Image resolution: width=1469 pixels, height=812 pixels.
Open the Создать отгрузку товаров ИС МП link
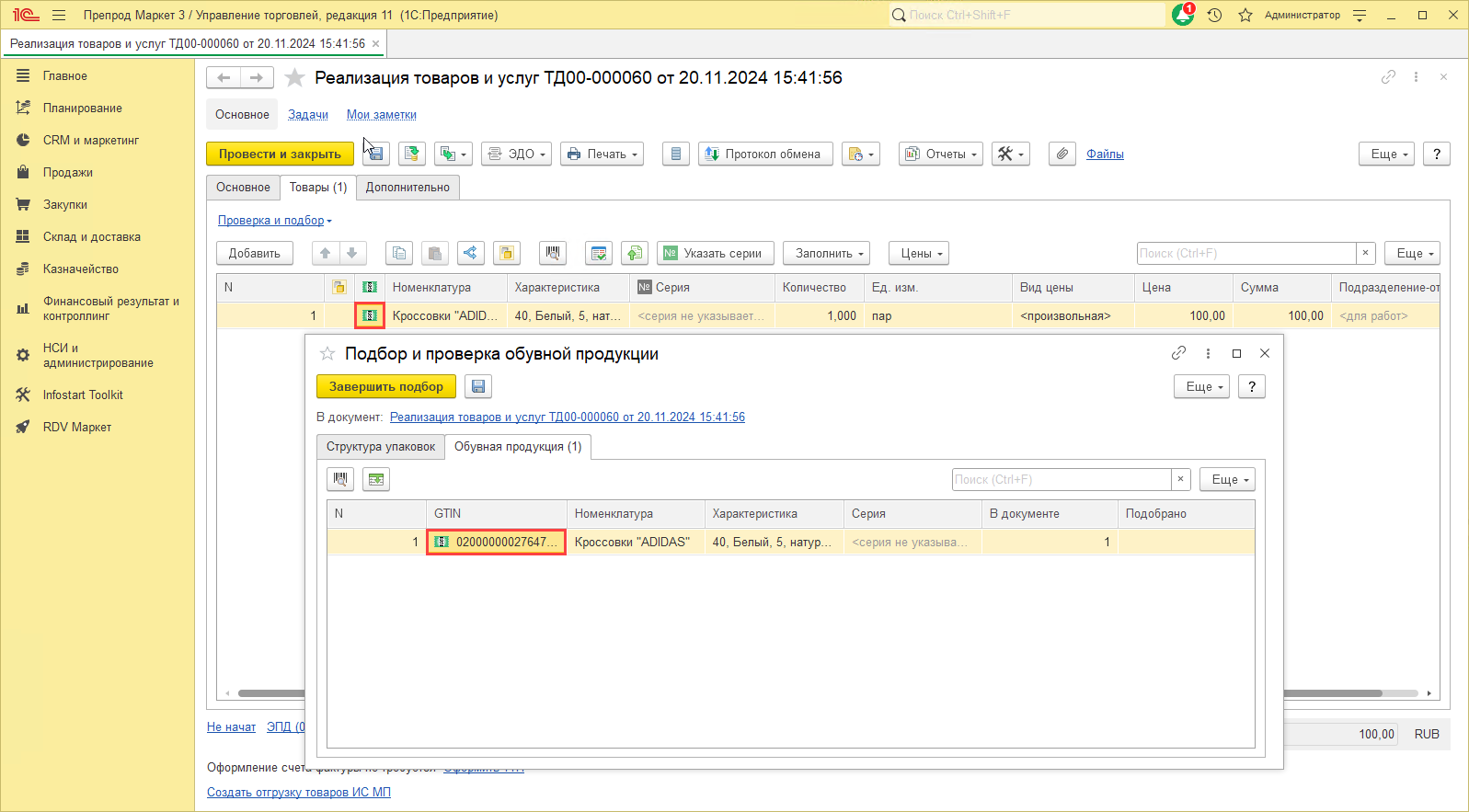[x=299, y=793]
